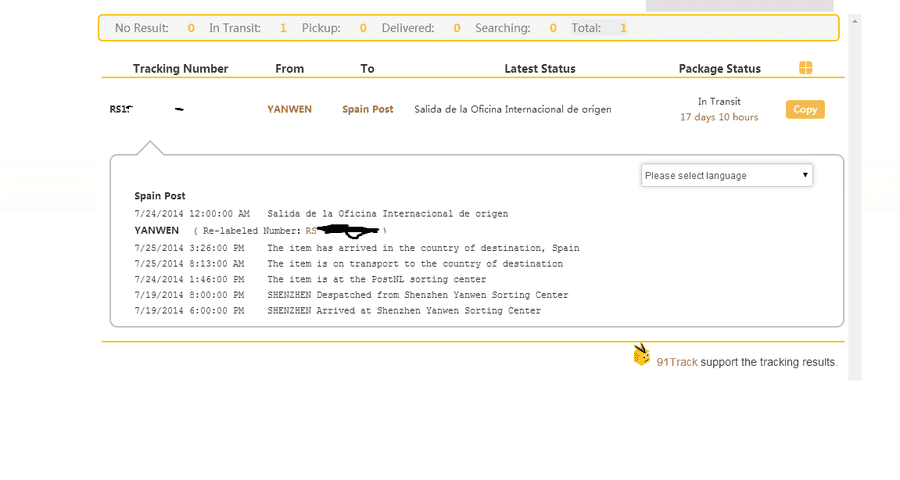900x480 pixels.
Task: Click the latest status 'Salida de la Oficina Internacional' in the table row
Action: click(513, 109)
